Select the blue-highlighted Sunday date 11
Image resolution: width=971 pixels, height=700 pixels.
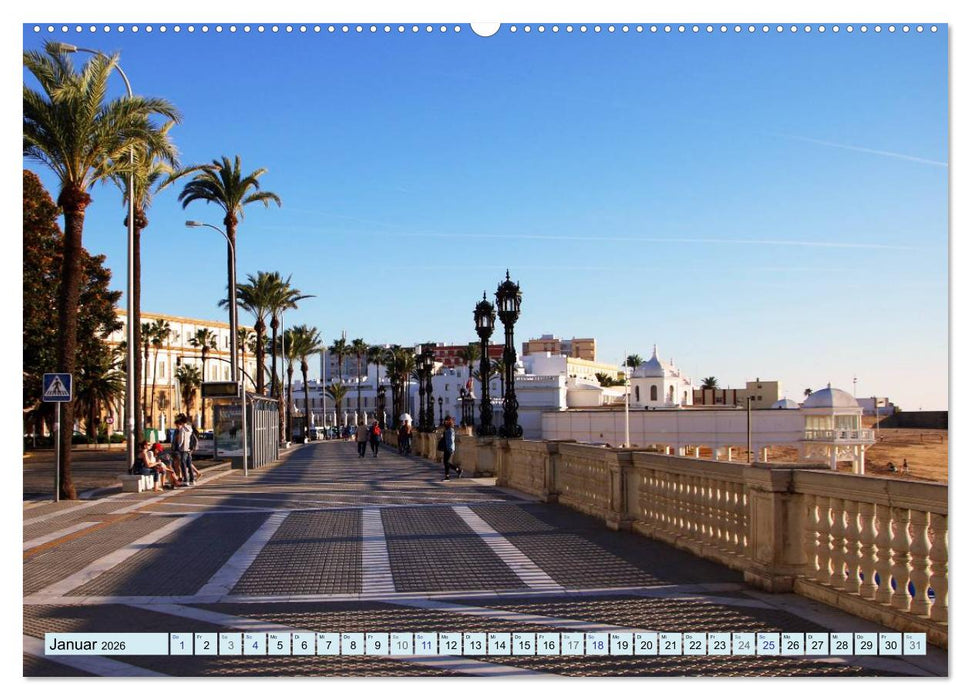click(427, 646)
